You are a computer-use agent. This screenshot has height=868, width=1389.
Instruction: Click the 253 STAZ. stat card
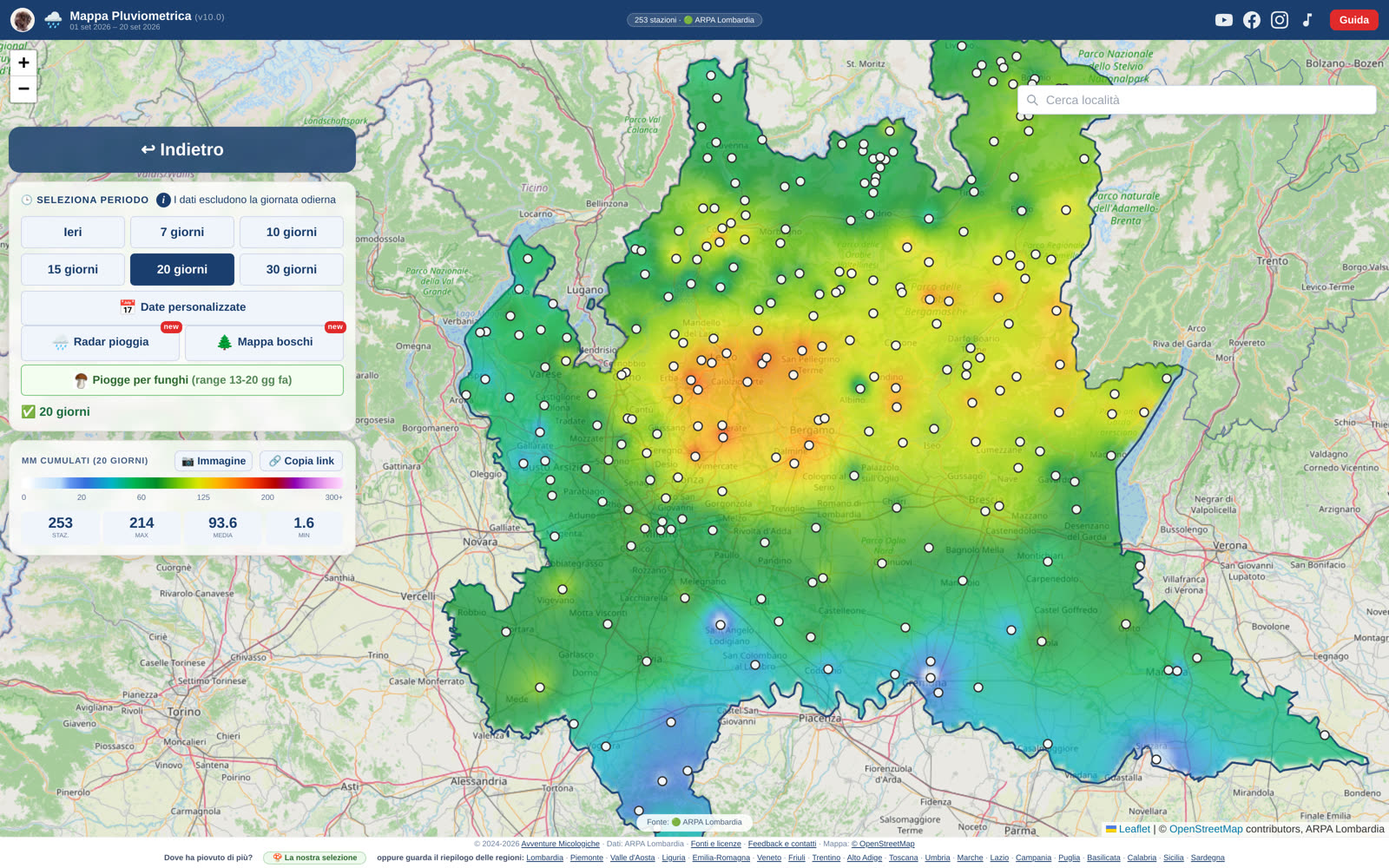point(61,527)
